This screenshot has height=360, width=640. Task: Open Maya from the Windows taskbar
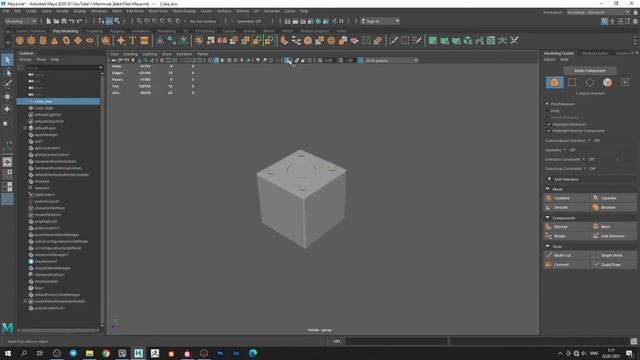(138, 353)
